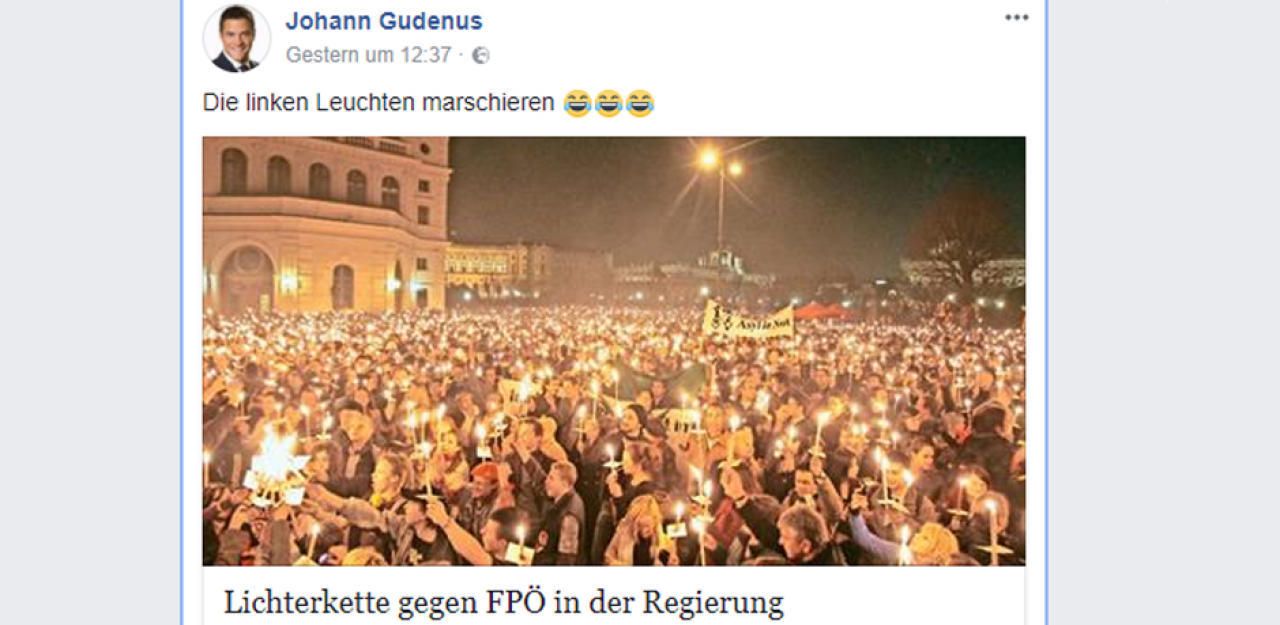Click the protest banner in the photo
1280x625 pixels.
(x=748, y=320)
